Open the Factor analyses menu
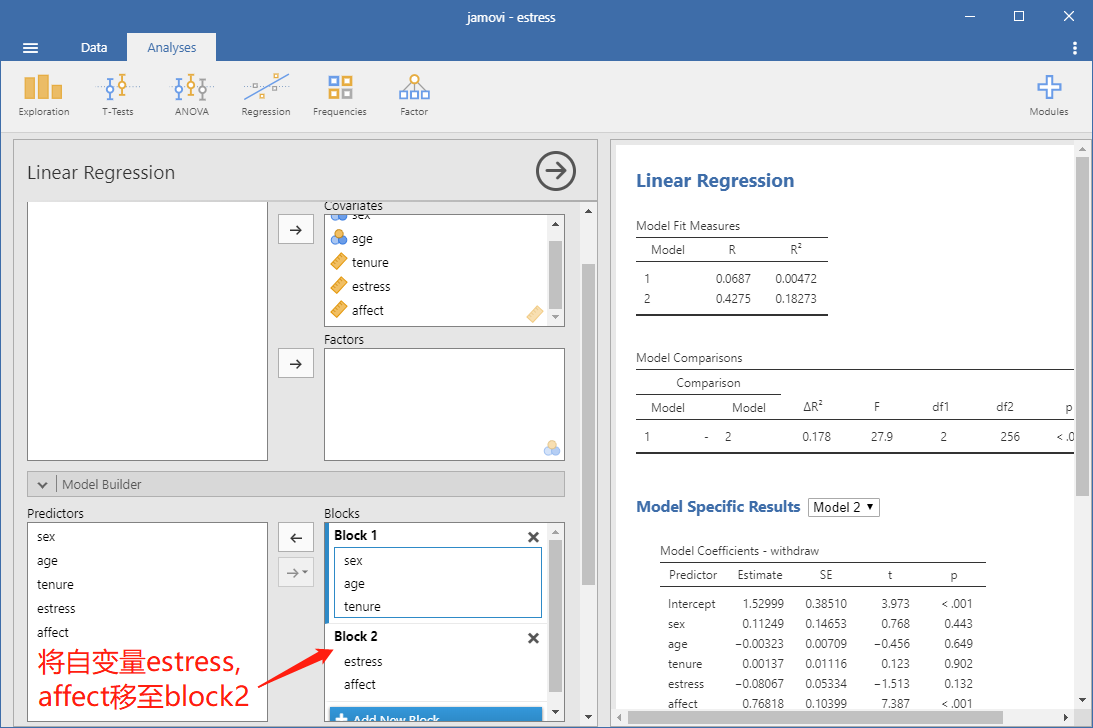1093x728 pixels. (414, 96)
